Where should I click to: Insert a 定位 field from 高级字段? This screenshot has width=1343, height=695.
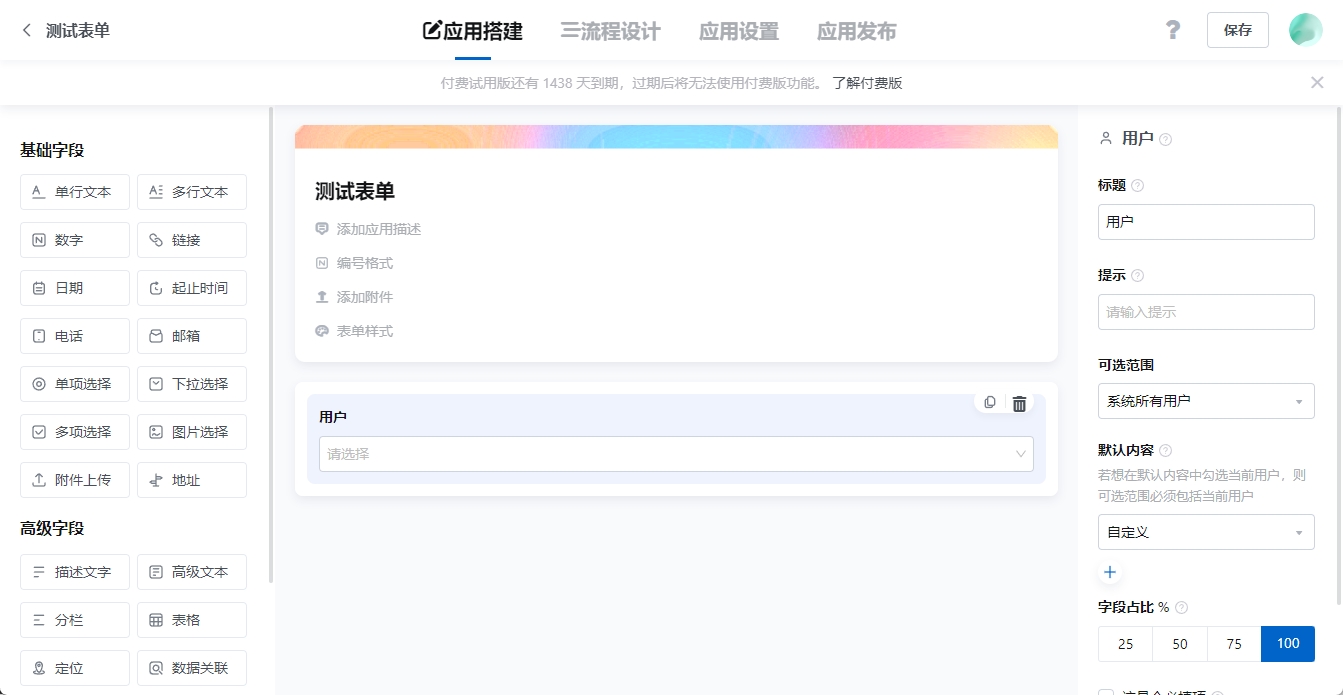74,667
